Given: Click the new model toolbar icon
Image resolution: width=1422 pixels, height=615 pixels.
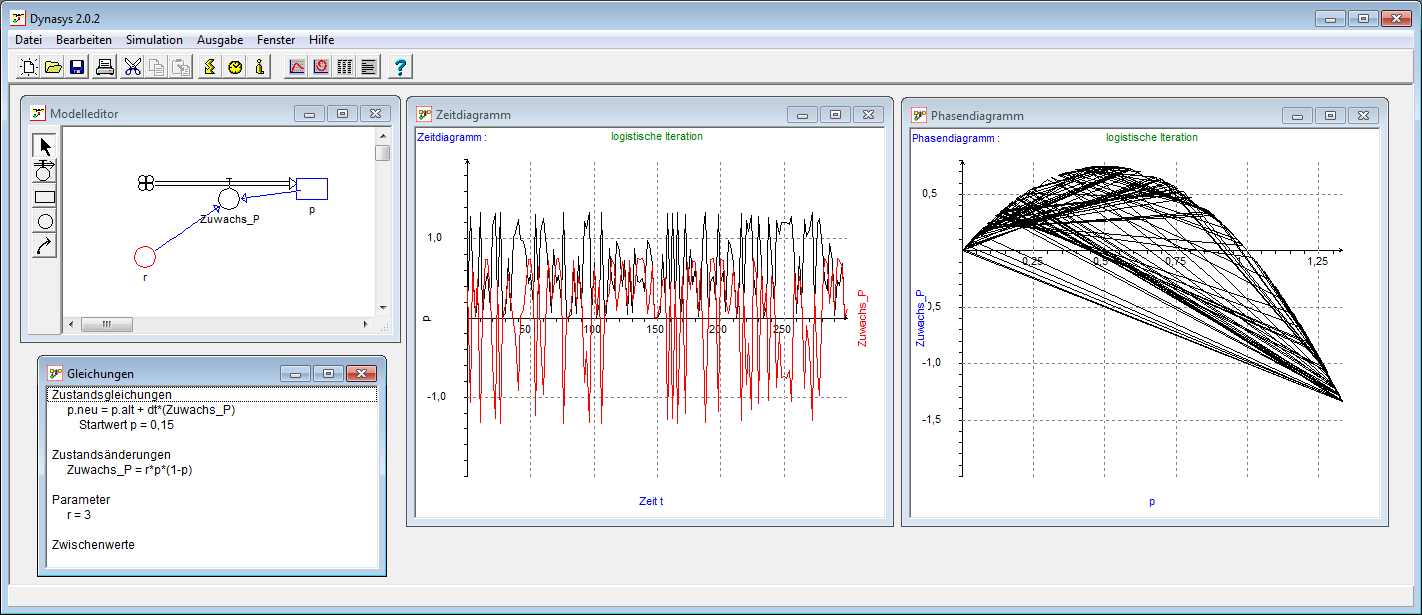Looking at the screenshot, I should point(29,67).
